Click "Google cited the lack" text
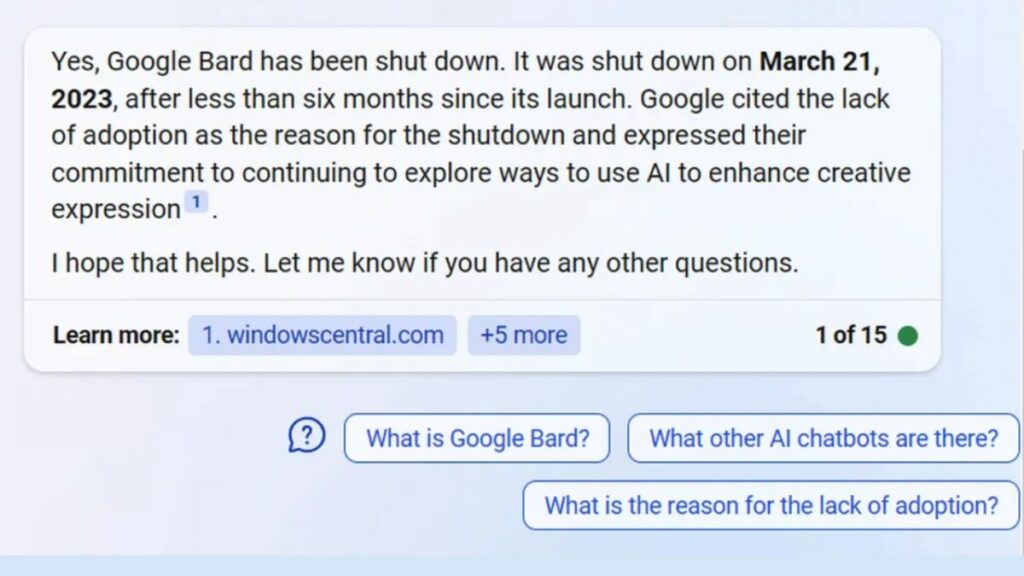Image resolution: width=1024 pixels, height=576 pixels. pyautogui.click(x=764, y=99)
